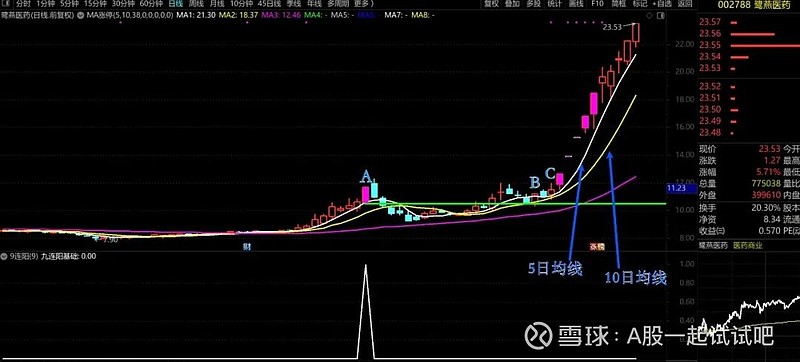Click the 画线 drawing tools button
The image size is (800, 362).
576,4
